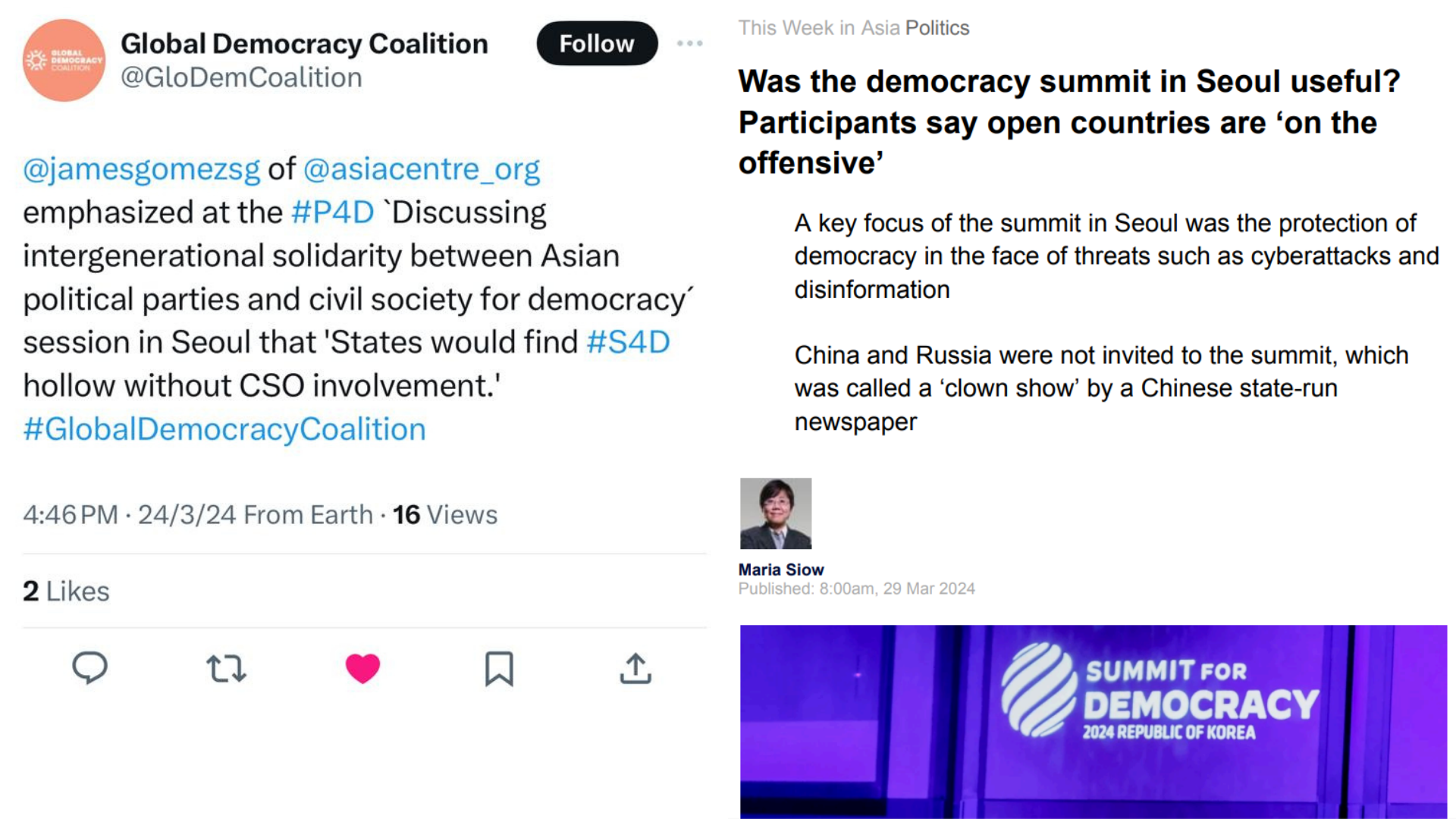Click the share upload icon
This screenshot has width=1456, height=819.
coord(635,668)
